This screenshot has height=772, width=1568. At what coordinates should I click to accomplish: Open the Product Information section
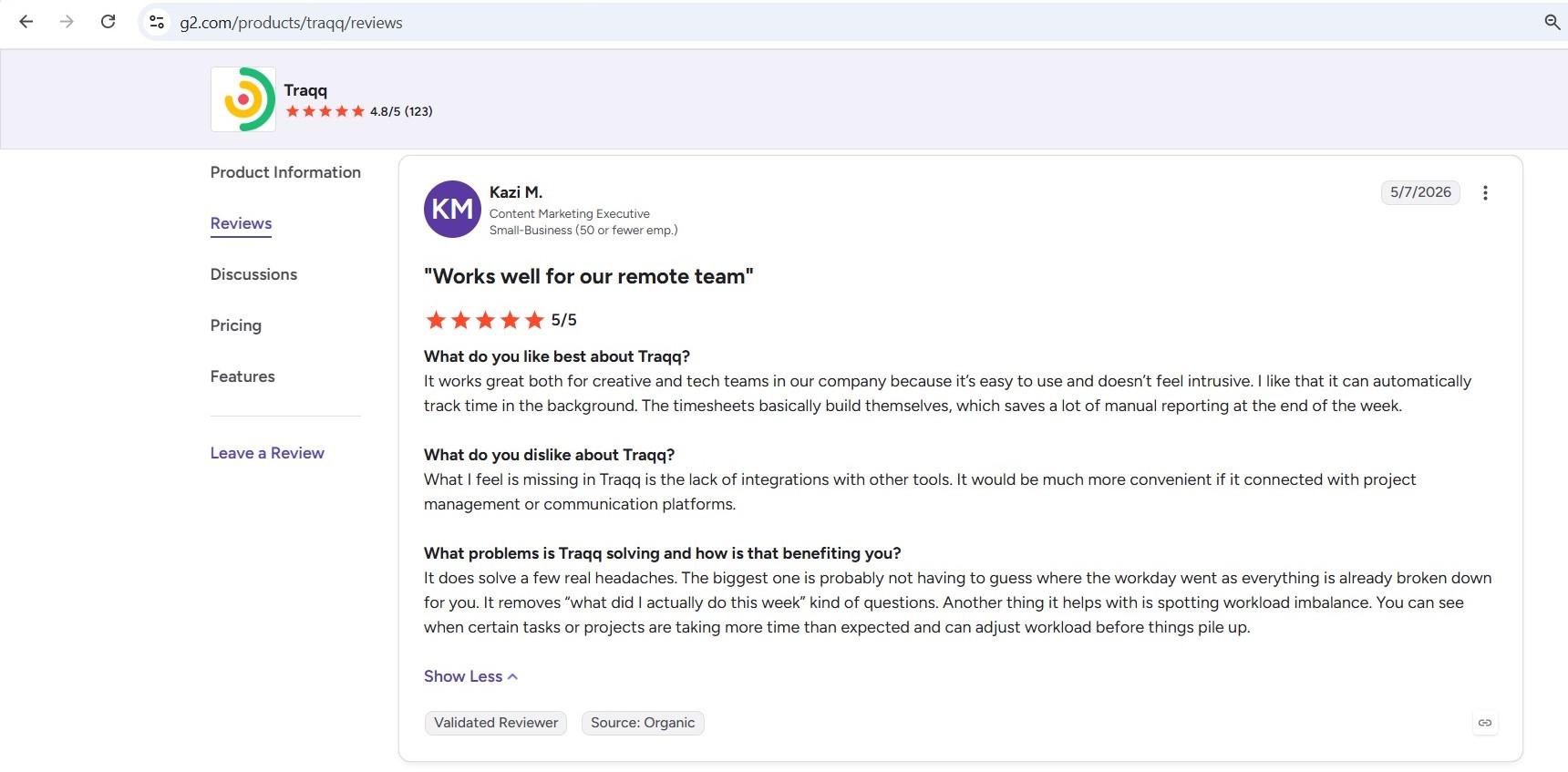coord(285,172)
